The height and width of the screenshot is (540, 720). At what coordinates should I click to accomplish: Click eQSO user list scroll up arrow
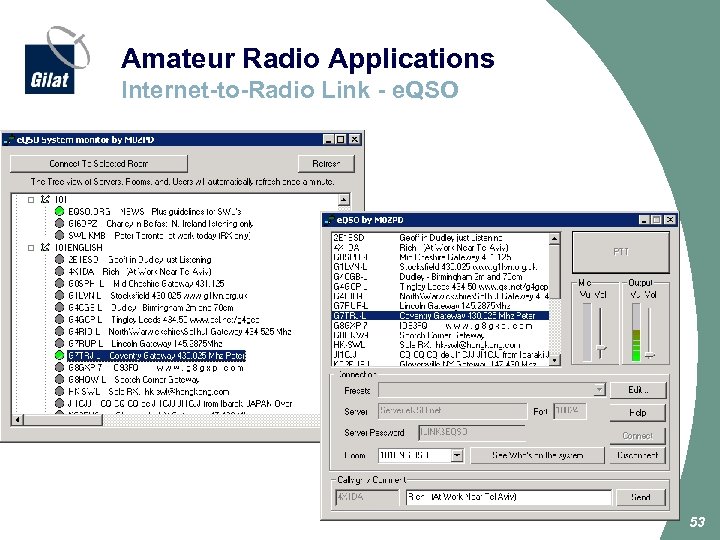[555, 238]
